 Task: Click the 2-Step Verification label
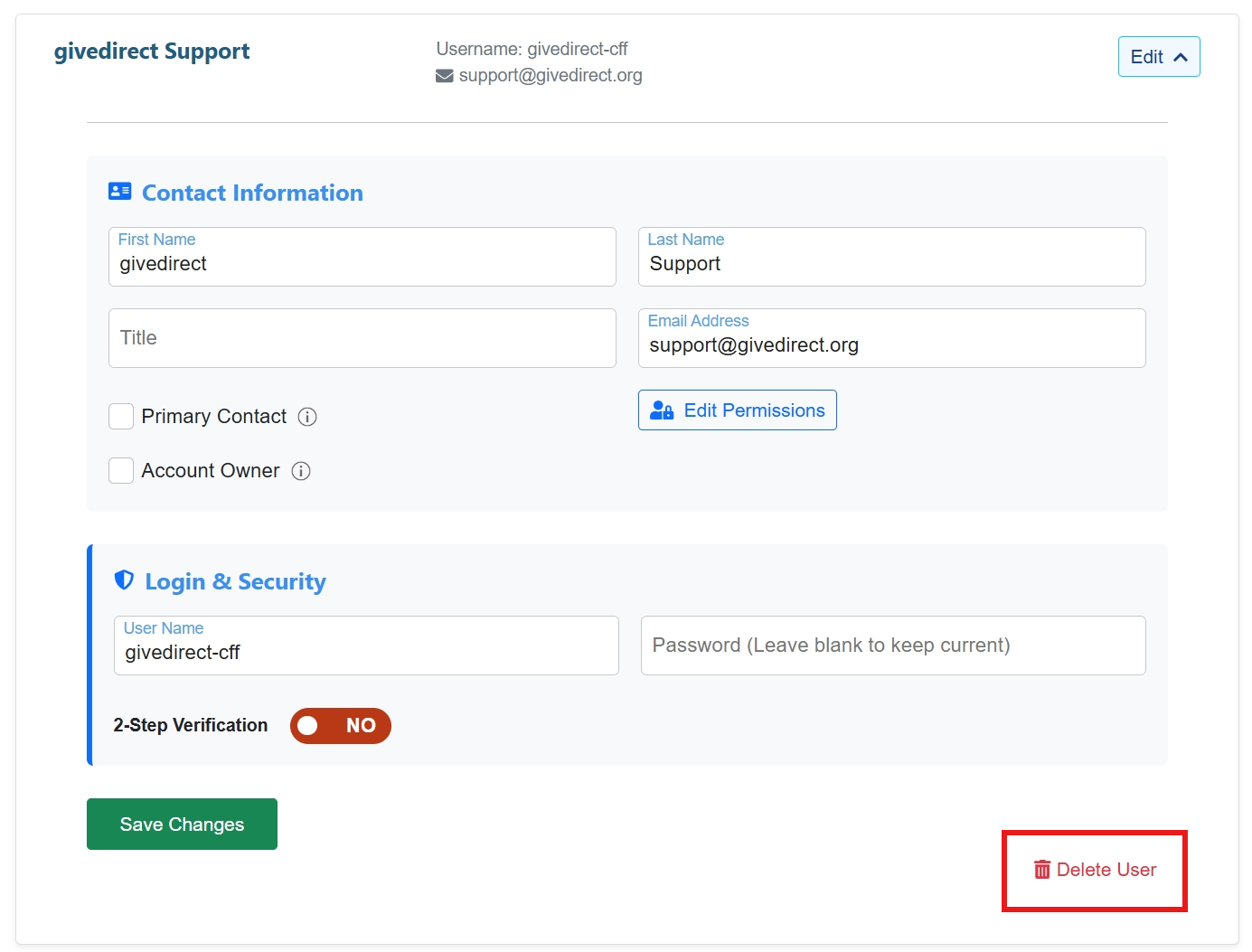click(x=191, y=725)
